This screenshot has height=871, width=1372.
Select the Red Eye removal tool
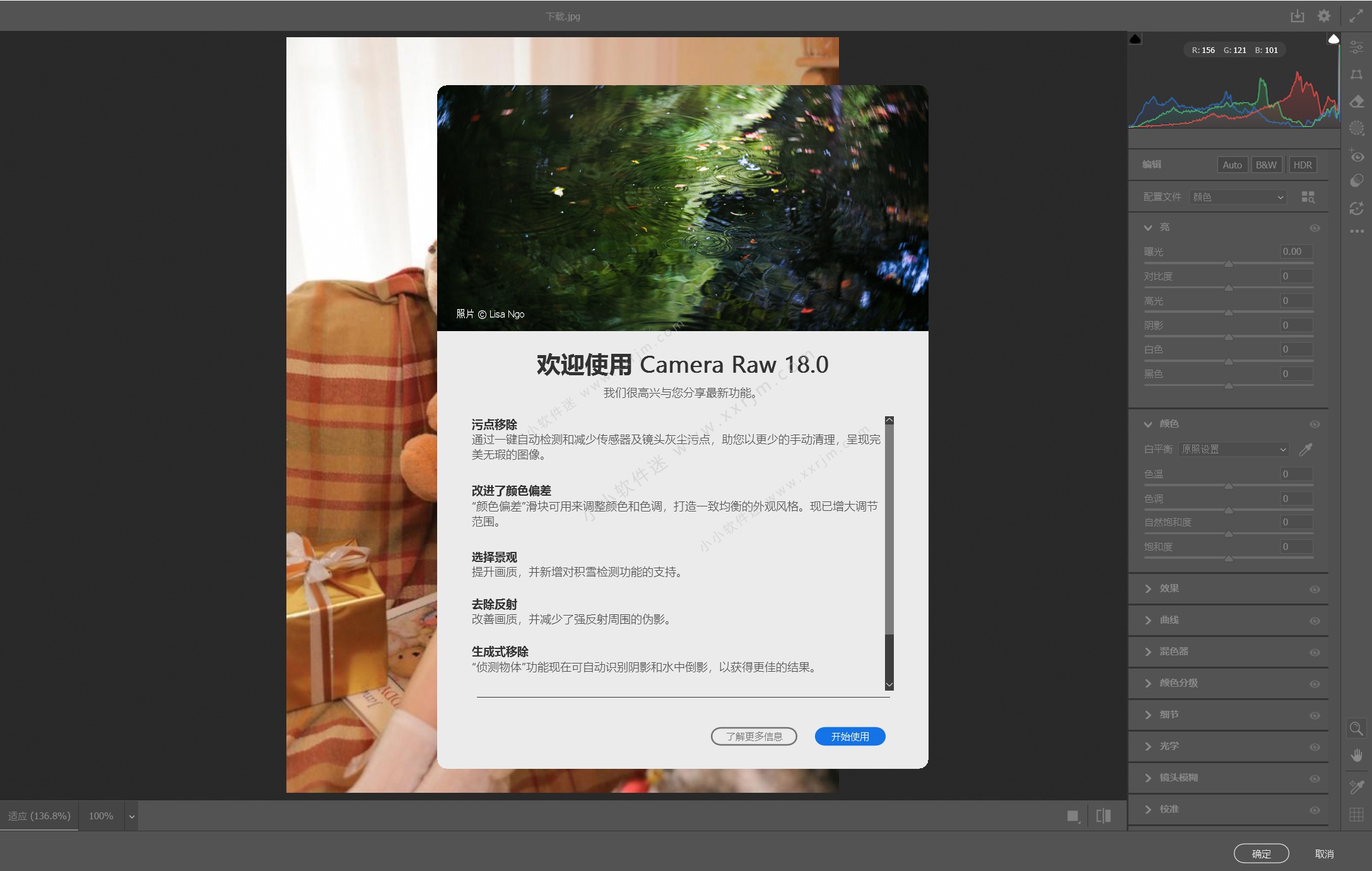point(1356,156)
